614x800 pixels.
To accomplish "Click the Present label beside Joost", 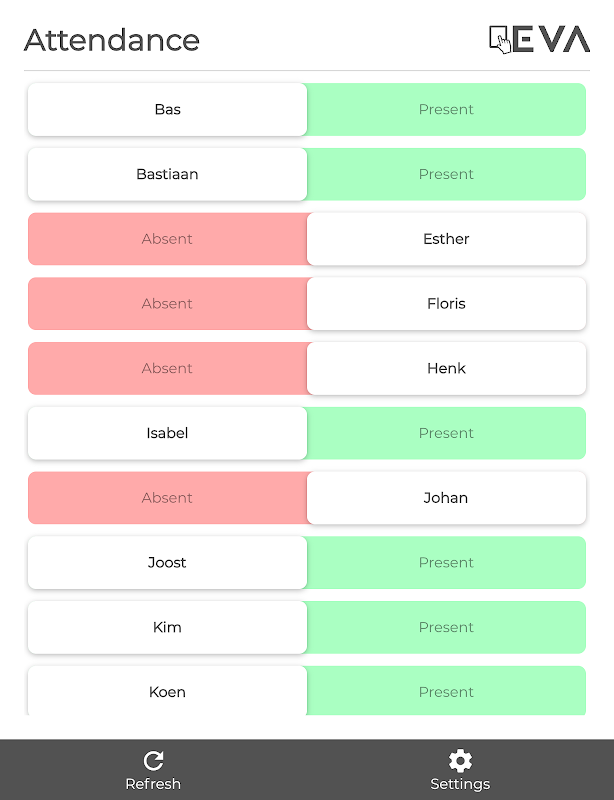I will point(446,562).
